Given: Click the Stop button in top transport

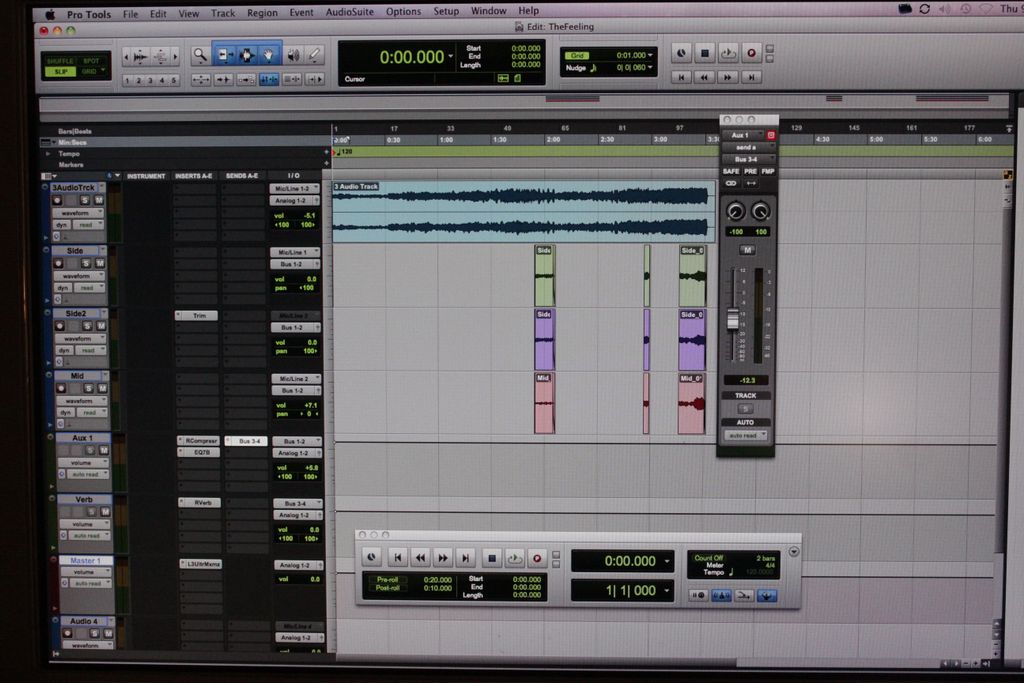Looking at the screenshot, I should coord(705,54).
